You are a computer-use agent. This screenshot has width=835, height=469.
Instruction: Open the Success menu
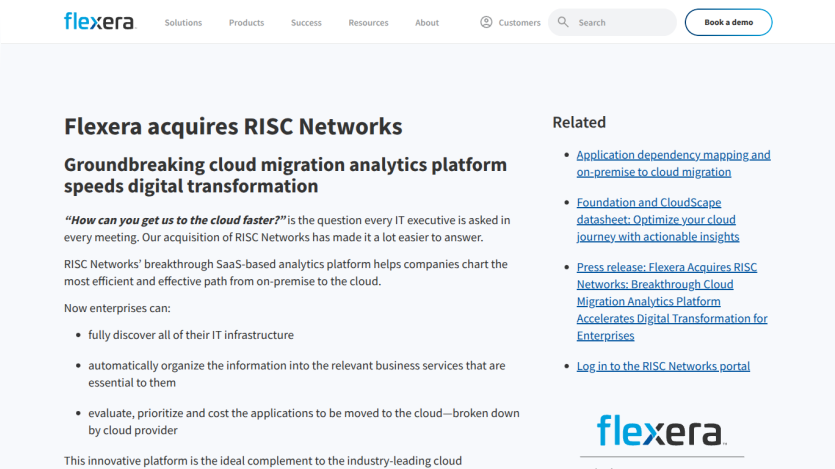(306, 23)
